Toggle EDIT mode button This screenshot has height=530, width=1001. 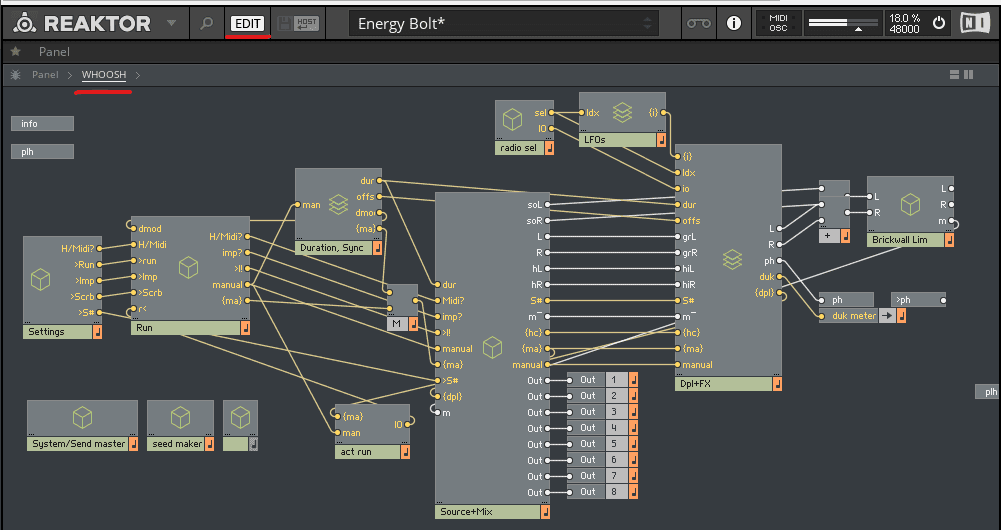(247, 24)
